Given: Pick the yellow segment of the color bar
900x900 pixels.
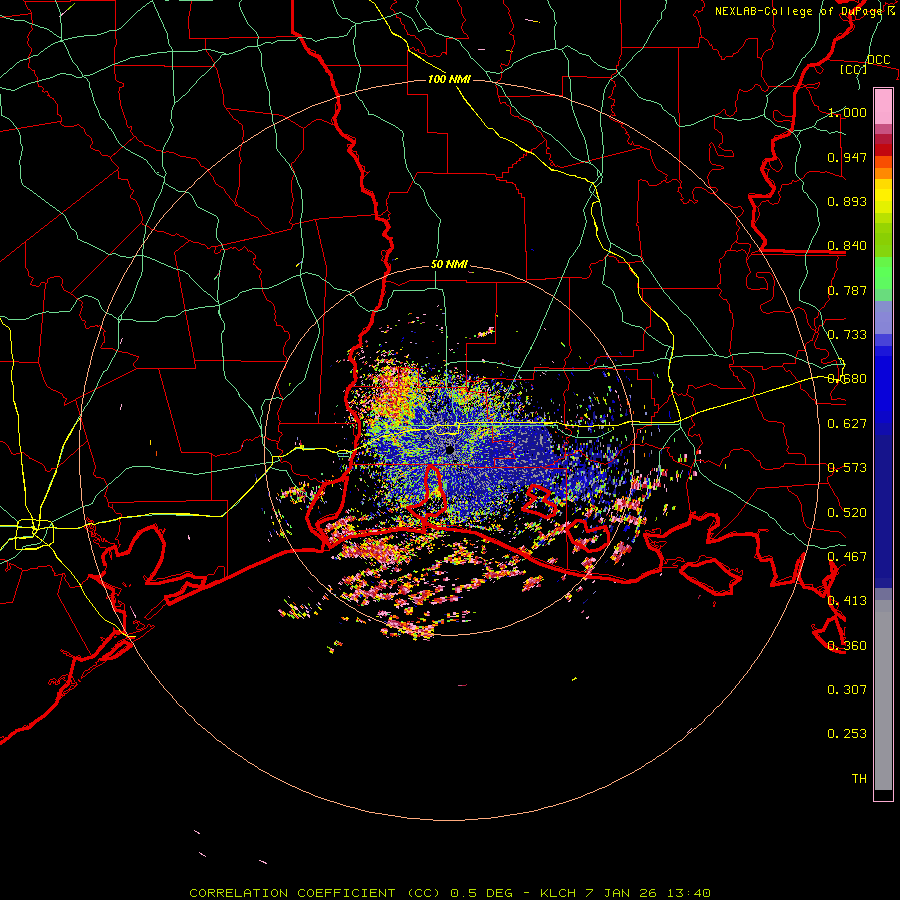Looking at the screenshot, I should (x=883, y=196).
